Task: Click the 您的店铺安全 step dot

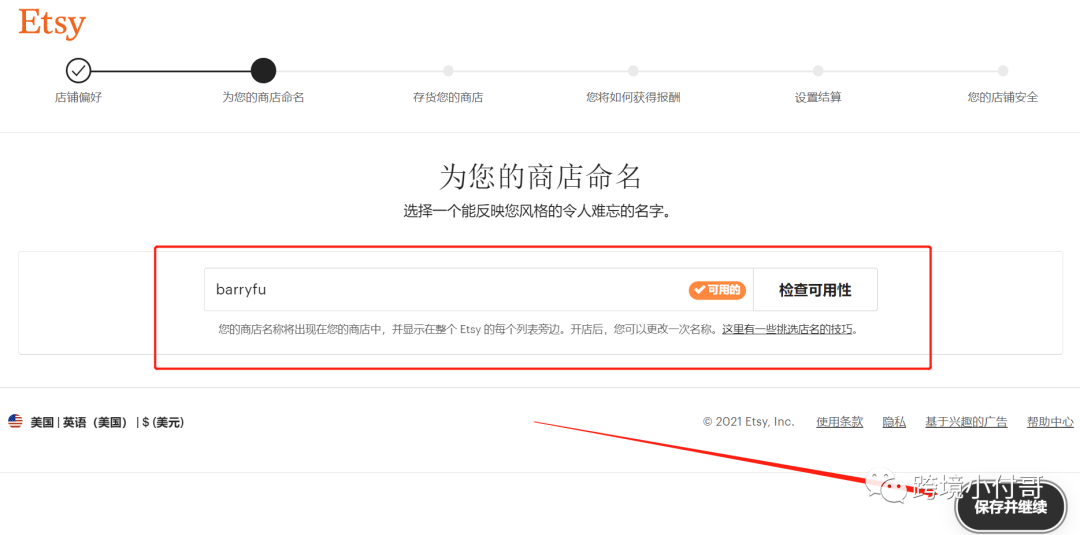Action: 1003,70
